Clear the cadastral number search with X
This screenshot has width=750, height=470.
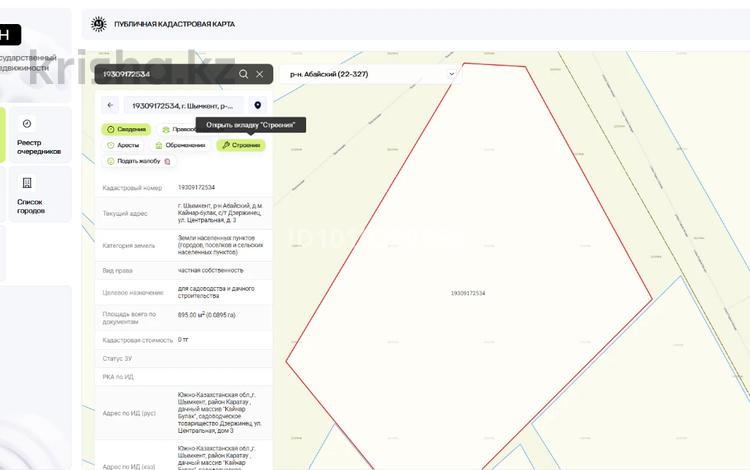[x=260, y=74]
